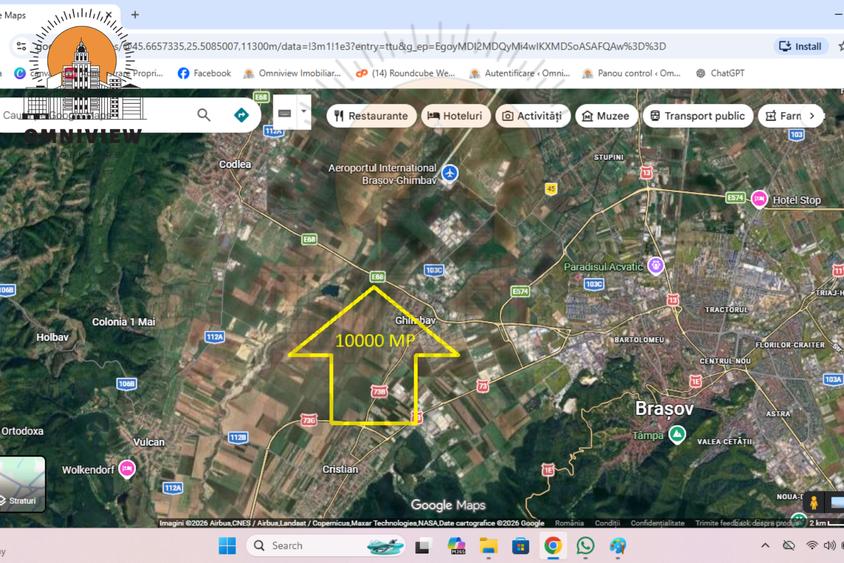Open the ChatGPT bookmark
This screenshot has height=563, width=844.
720,73
